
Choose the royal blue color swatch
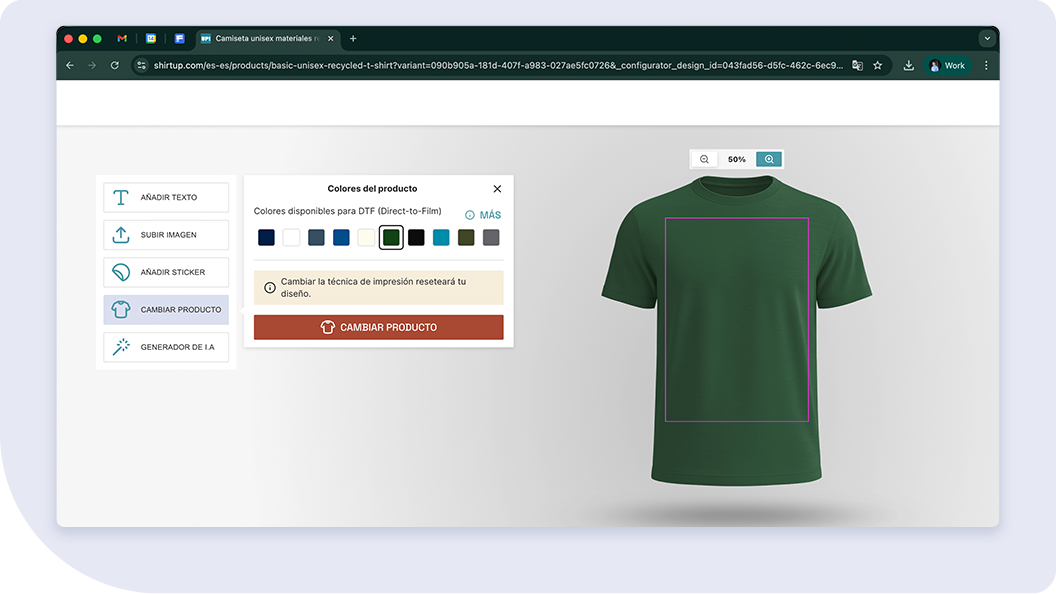click(341, 237)
